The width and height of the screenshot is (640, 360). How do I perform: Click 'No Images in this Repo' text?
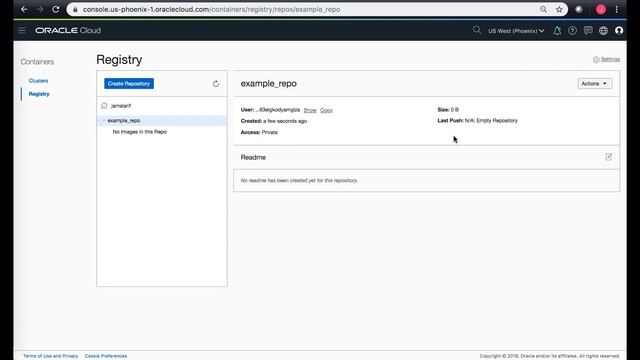[140, 132]
